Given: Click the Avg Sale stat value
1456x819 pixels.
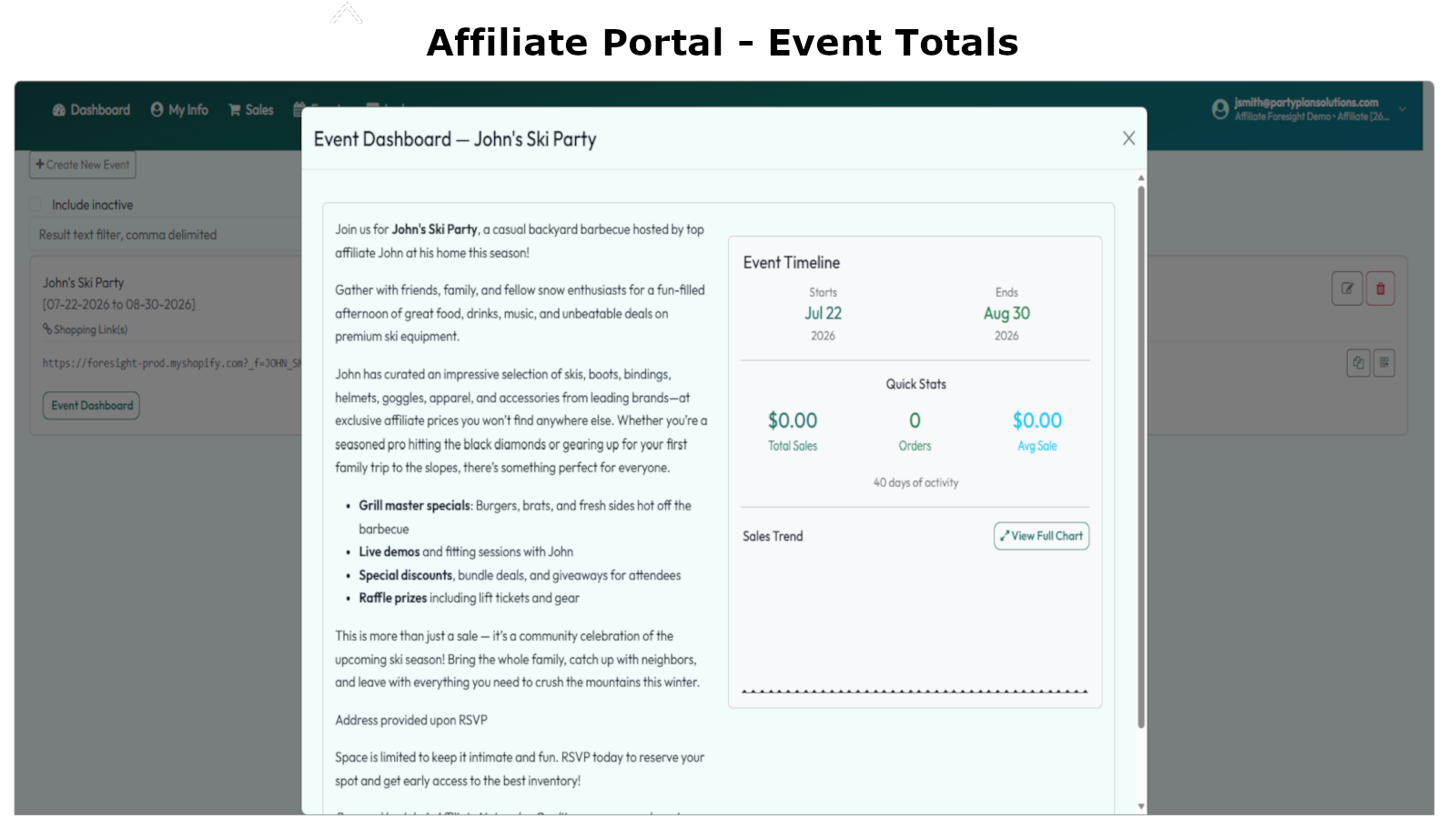Looking at the screenshot, I should [1037, 420].
